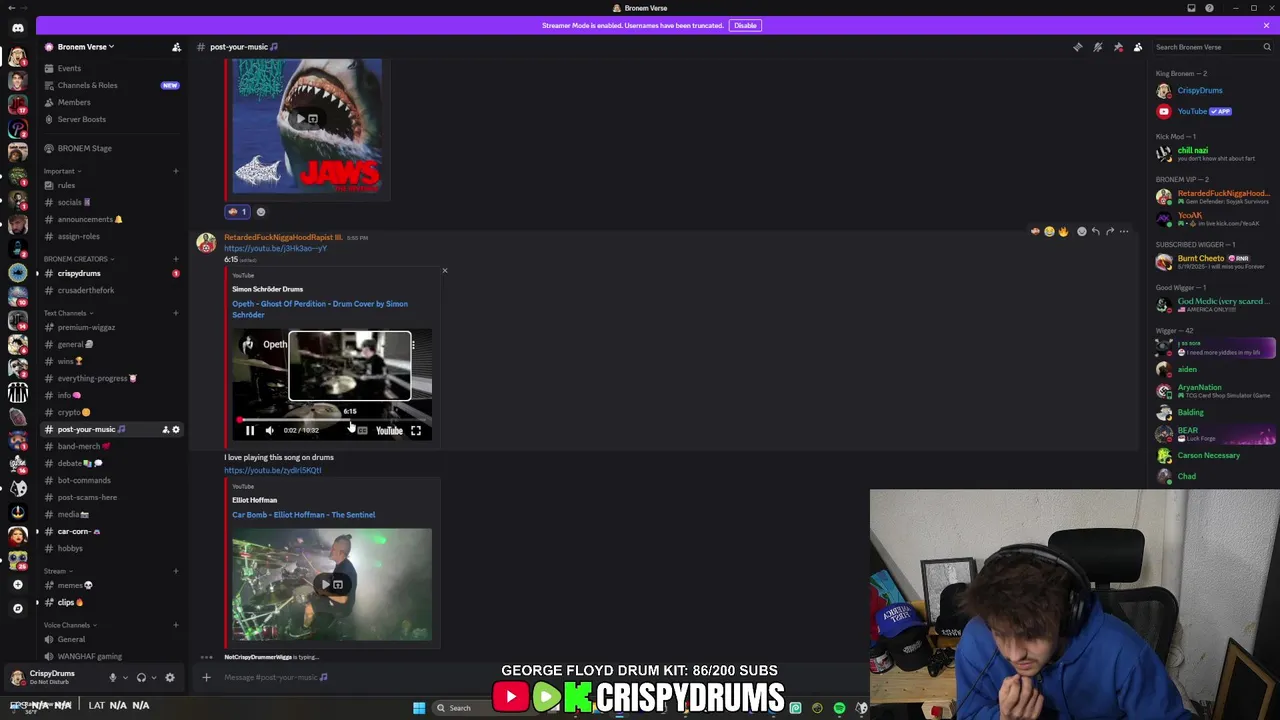
Task: Open Channels & Roles
Action: [112, 86]
